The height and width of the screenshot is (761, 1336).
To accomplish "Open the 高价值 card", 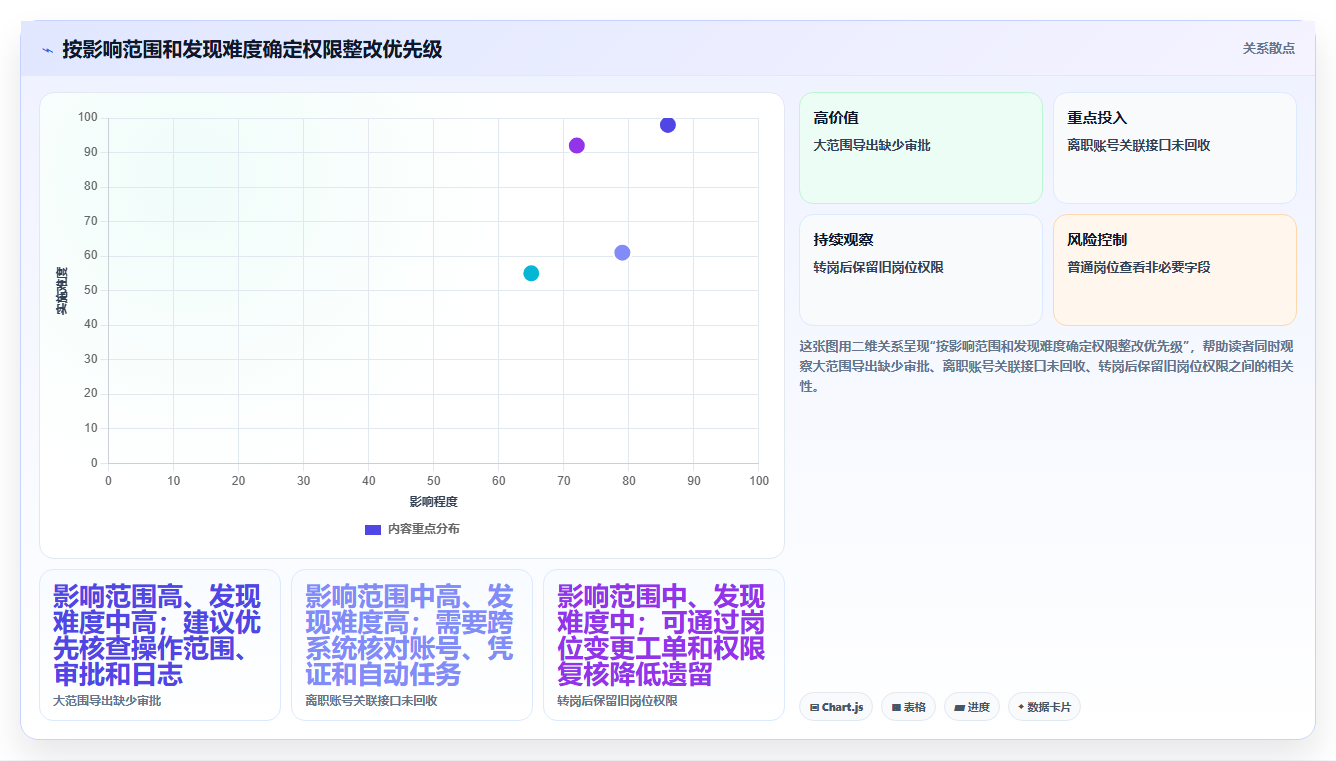I will click(921, 148).
